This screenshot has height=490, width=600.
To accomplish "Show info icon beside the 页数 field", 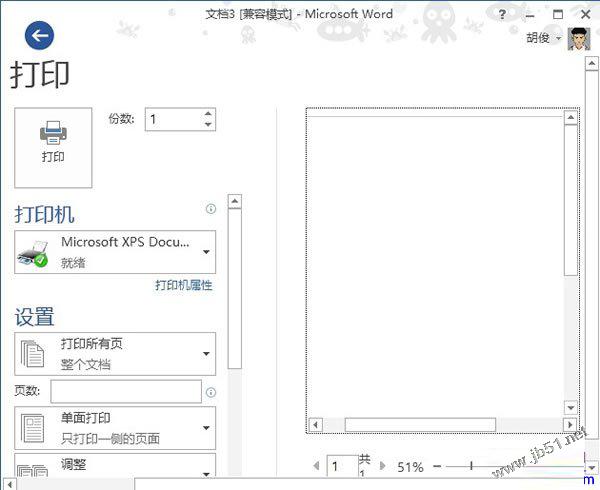I will [x=211, y=392].
